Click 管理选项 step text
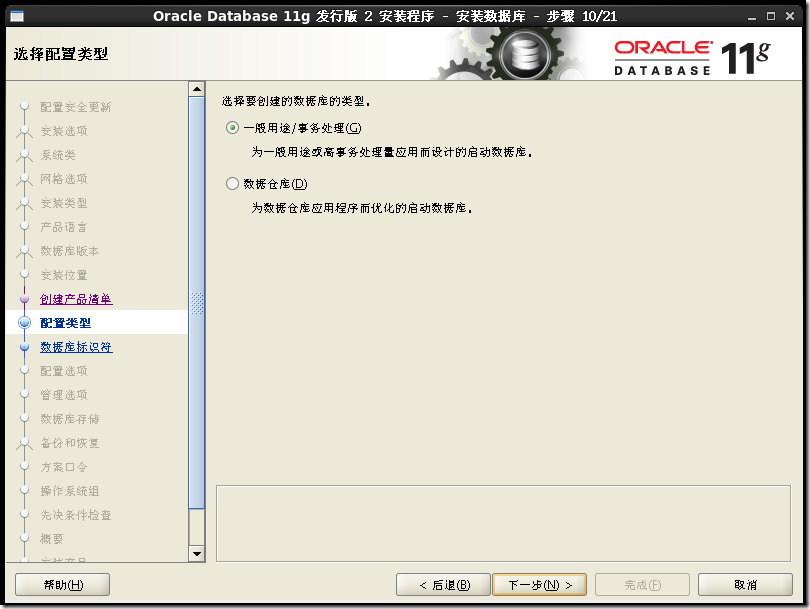Screen dimensions: 810x609 (x=64, y=395)
